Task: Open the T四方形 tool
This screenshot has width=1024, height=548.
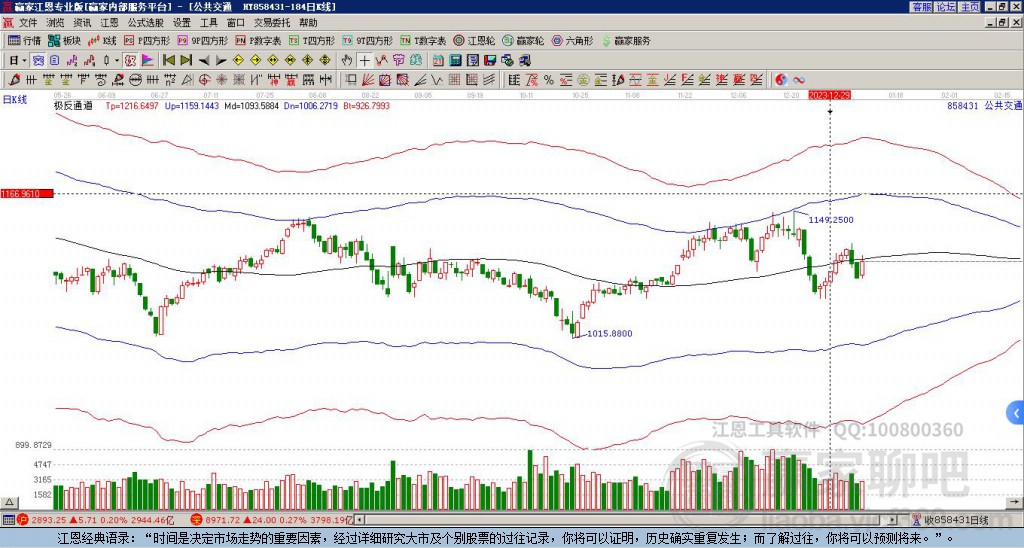Action: [312, 40]
